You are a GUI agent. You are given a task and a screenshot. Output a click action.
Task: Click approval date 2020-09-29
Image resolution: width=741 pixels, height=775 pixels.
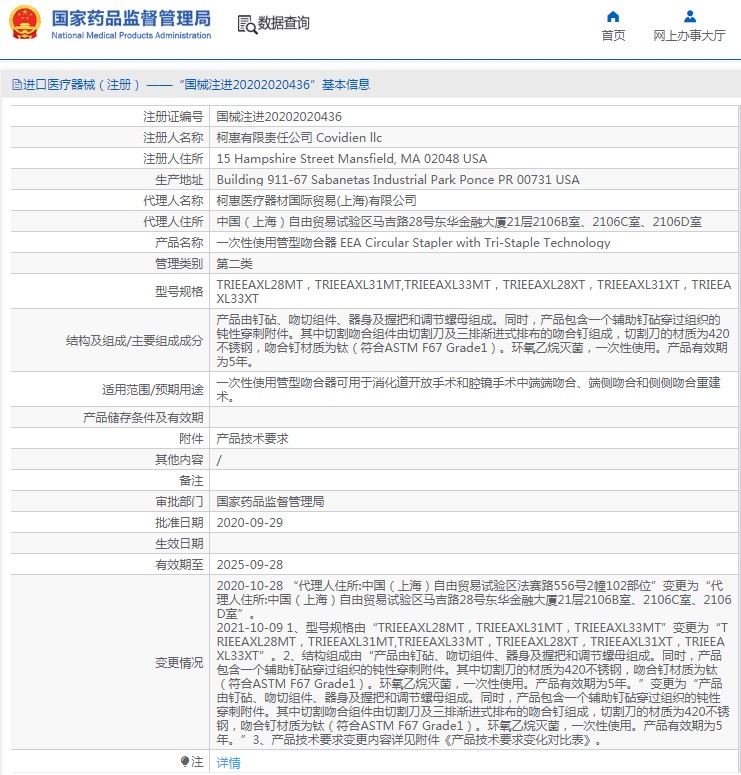pyautogui.click(x=250, y=523)
